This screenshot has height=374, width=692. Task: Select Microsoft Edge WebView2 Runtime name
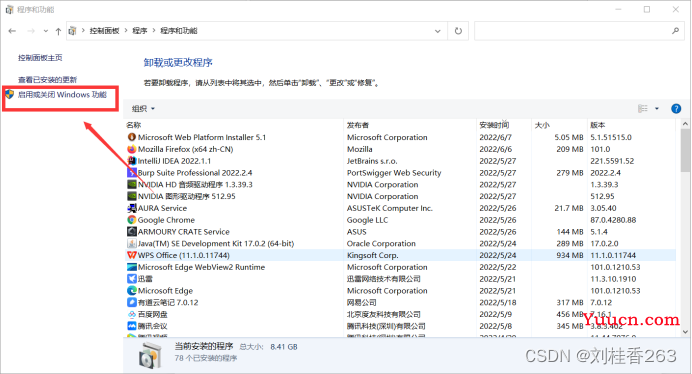(201, 267)
